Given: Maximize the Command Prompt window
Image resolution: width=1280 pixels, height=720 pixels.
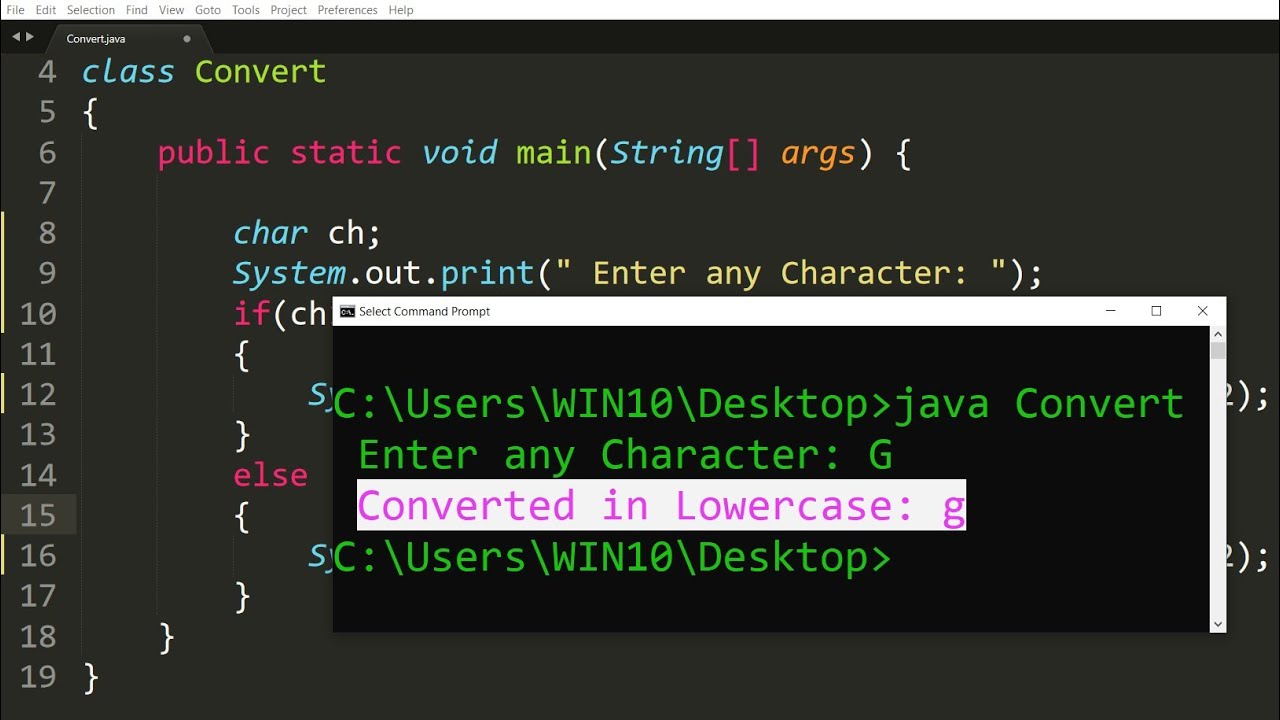Looking at the screenshot, I should (x=1156, y=311).
